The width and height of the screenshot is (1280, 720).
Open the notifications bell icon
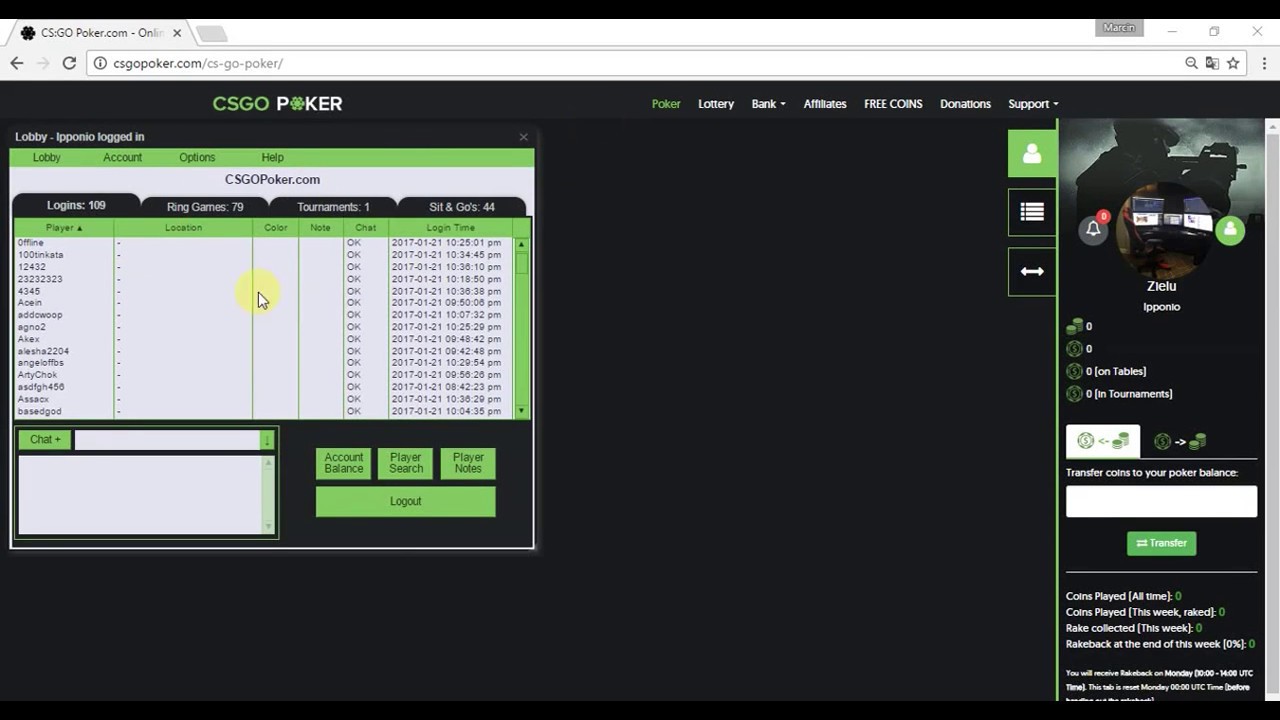click(1094, 229)
